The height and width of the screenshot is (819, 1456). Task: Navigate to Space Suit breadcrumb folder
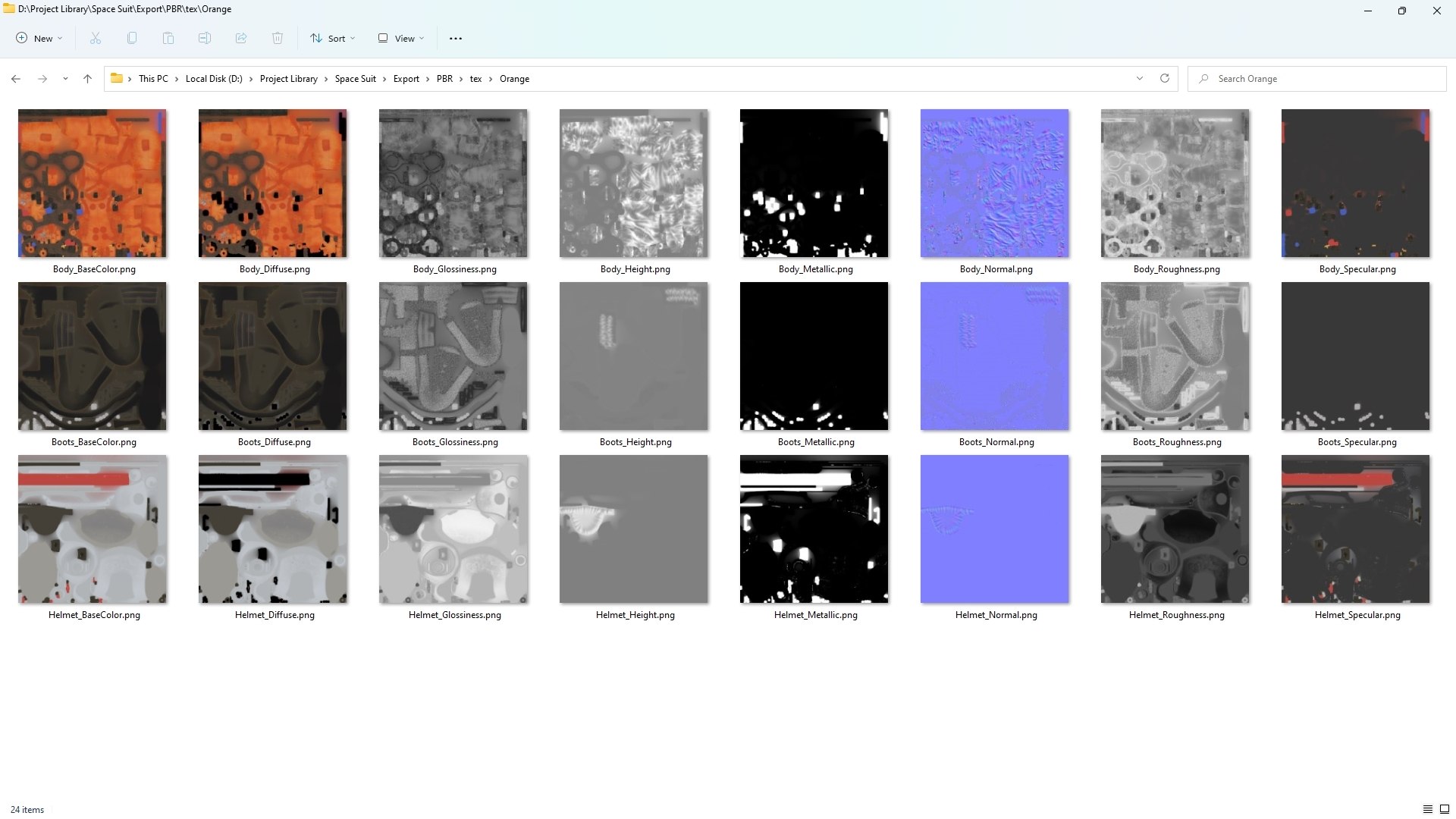pos(355,79)
